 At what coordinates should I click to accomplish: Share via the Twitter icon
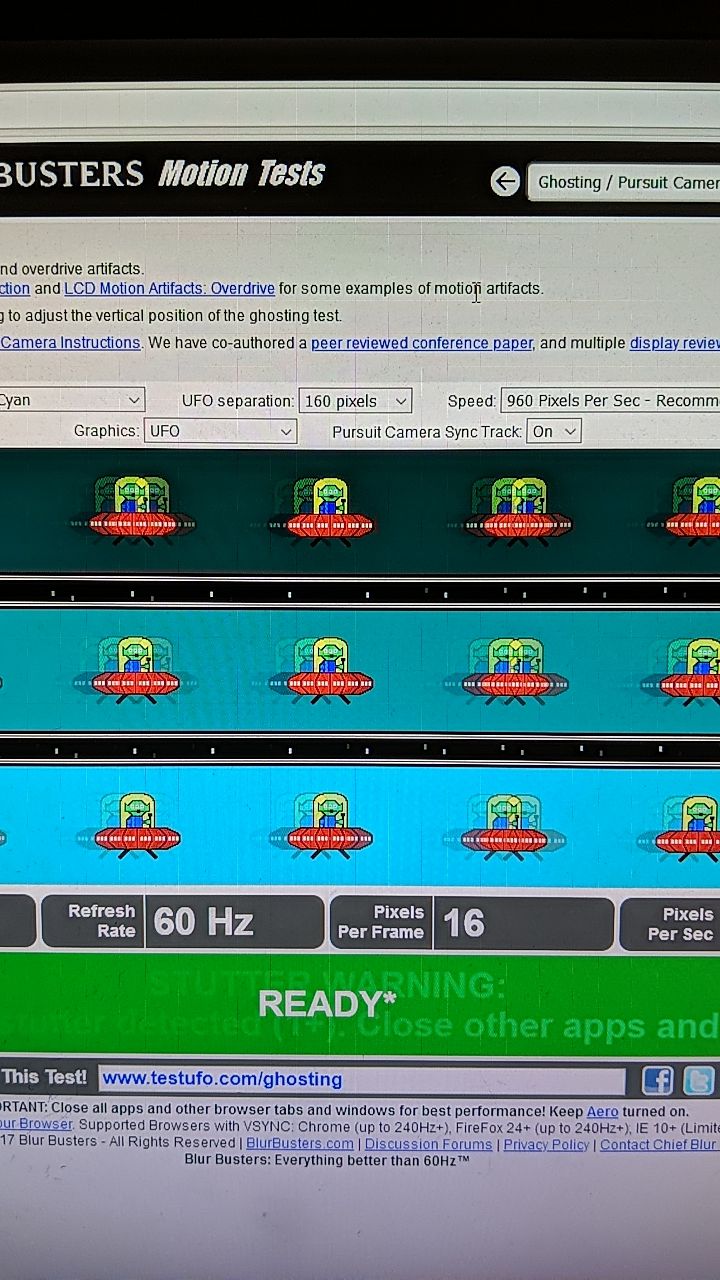(699, 1081)
